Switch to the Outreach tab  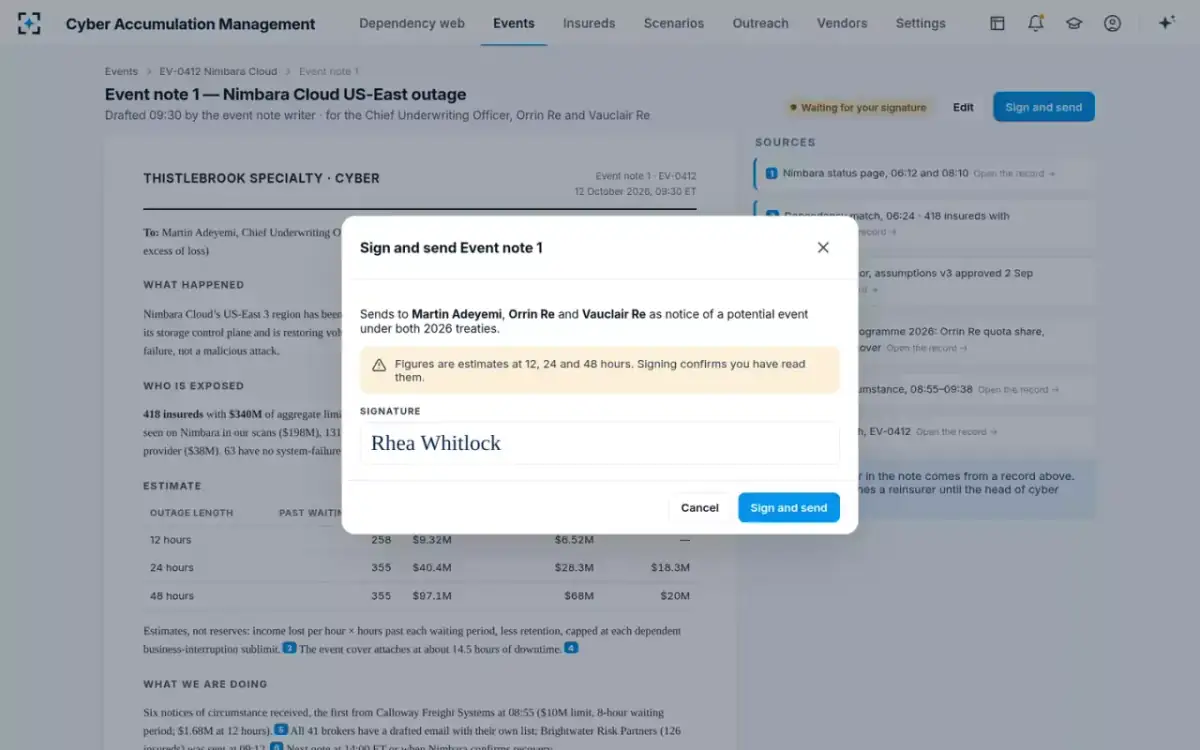pos(760,23)
